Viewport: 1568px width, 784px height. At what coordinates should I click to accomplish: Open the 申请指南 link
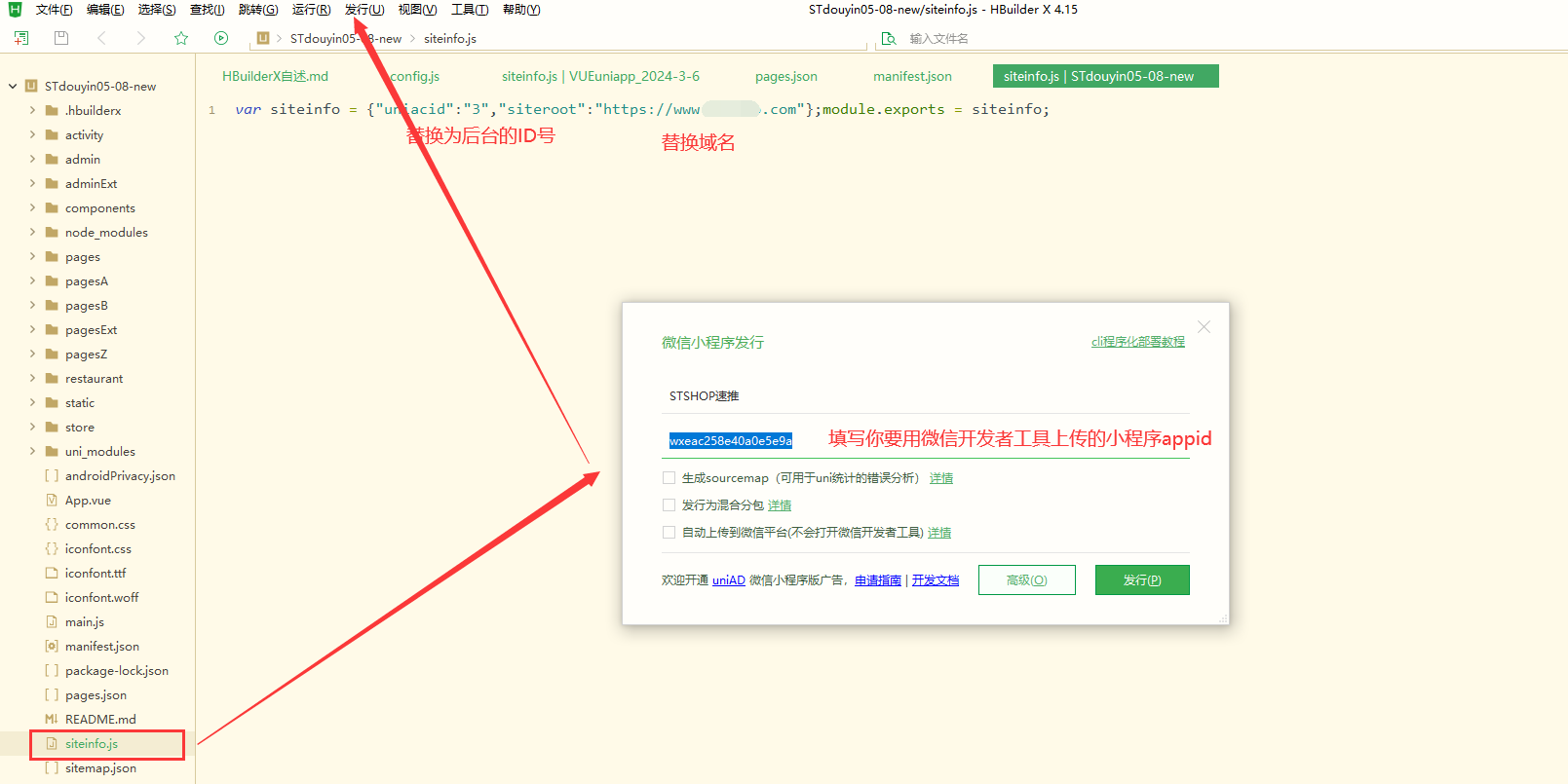878,579
